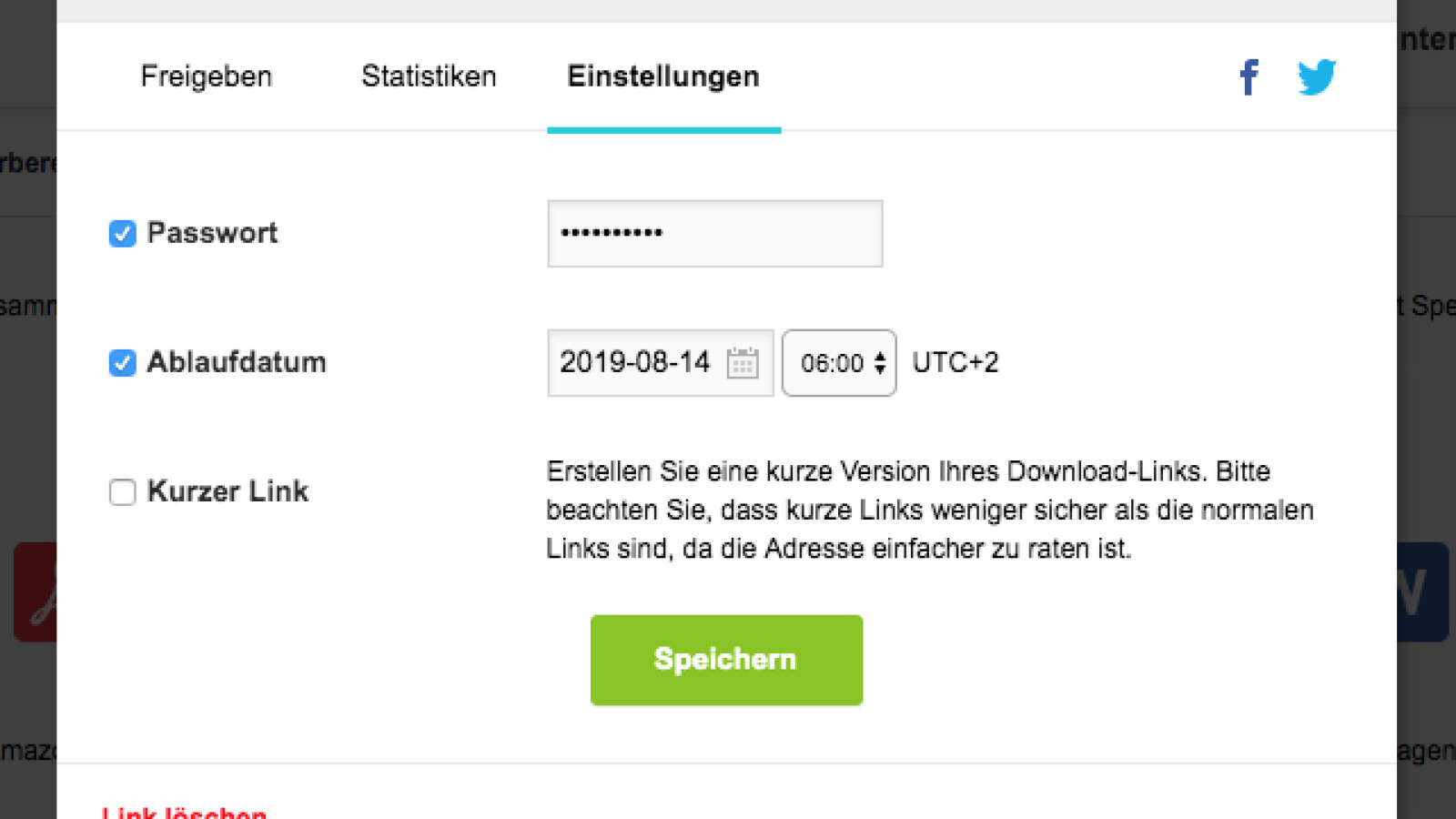Click the red PDF file icon
Screen dimensions: 1456x819
[36, 592]
